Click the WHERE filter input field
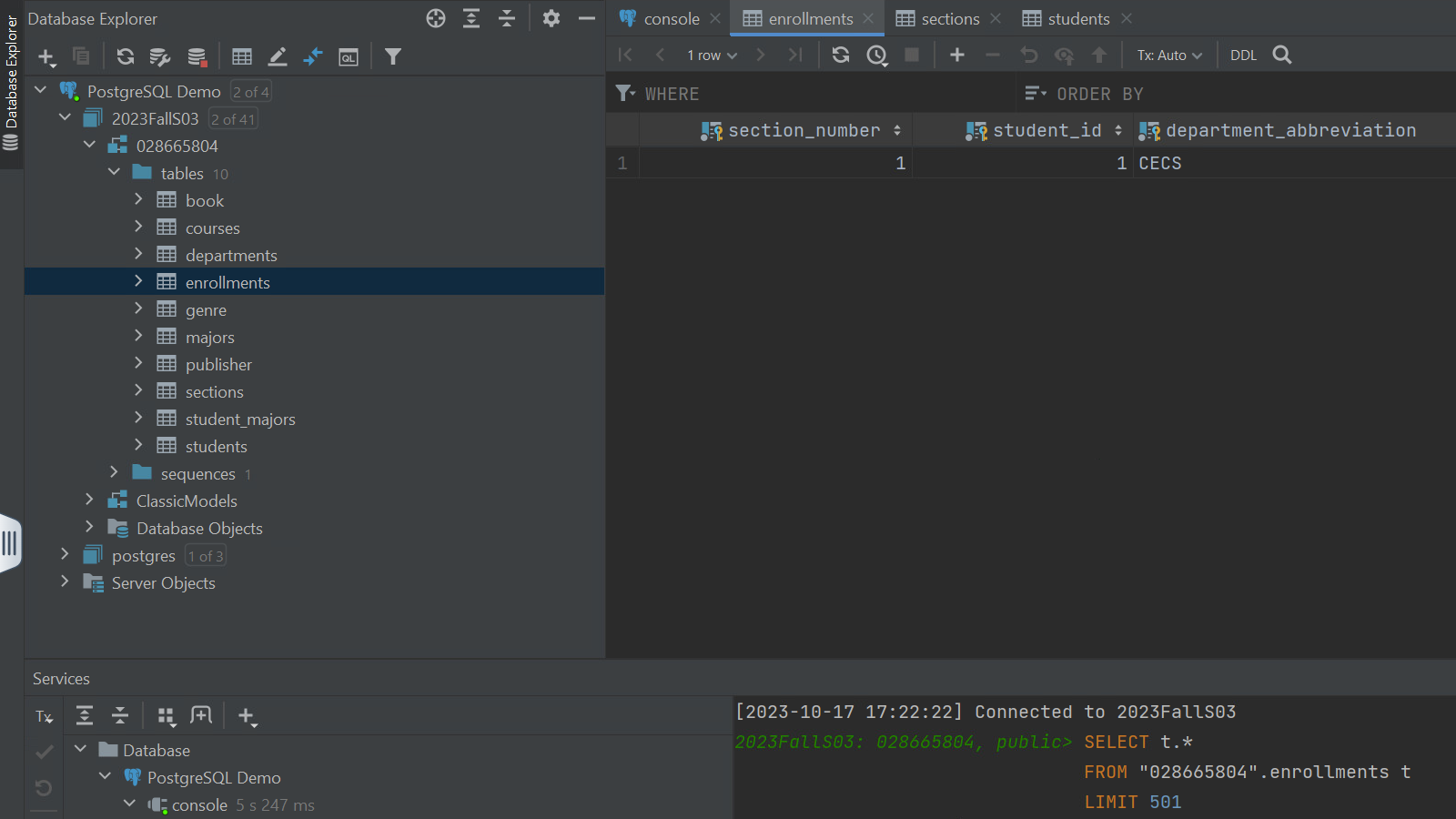This screenshot has width=1456, height=819. [x=819, y=94]
